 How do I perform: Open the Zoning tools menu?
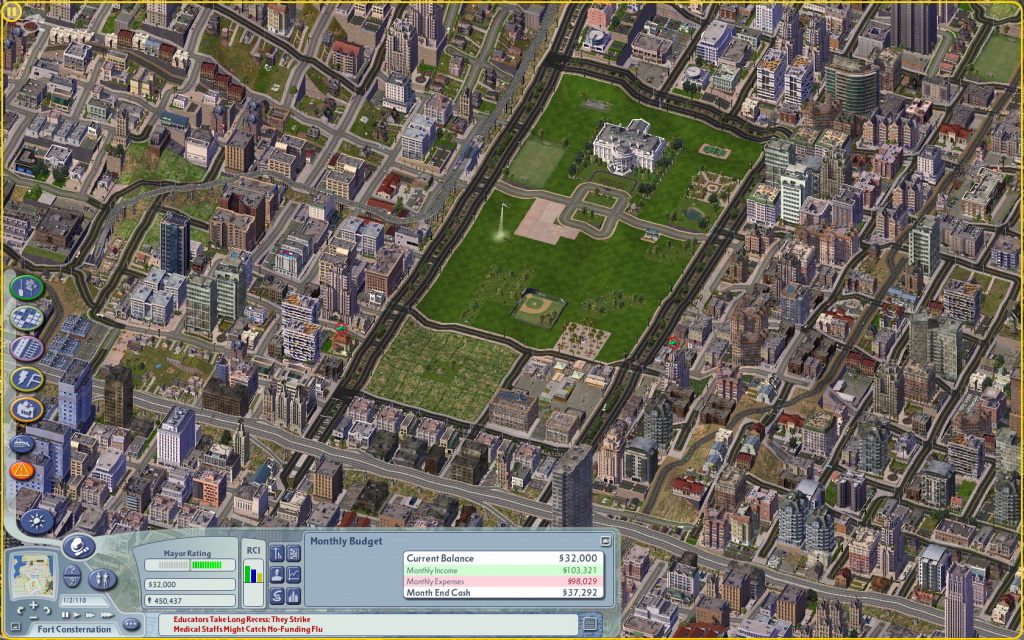click(x=26, y=318)
